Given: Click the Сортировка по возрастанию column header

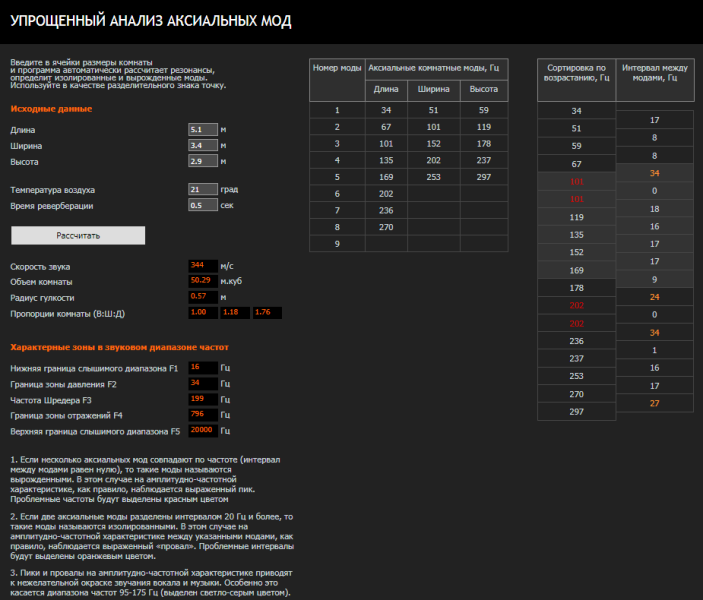Looking at the screenshot, I should [x=576, y=71].
